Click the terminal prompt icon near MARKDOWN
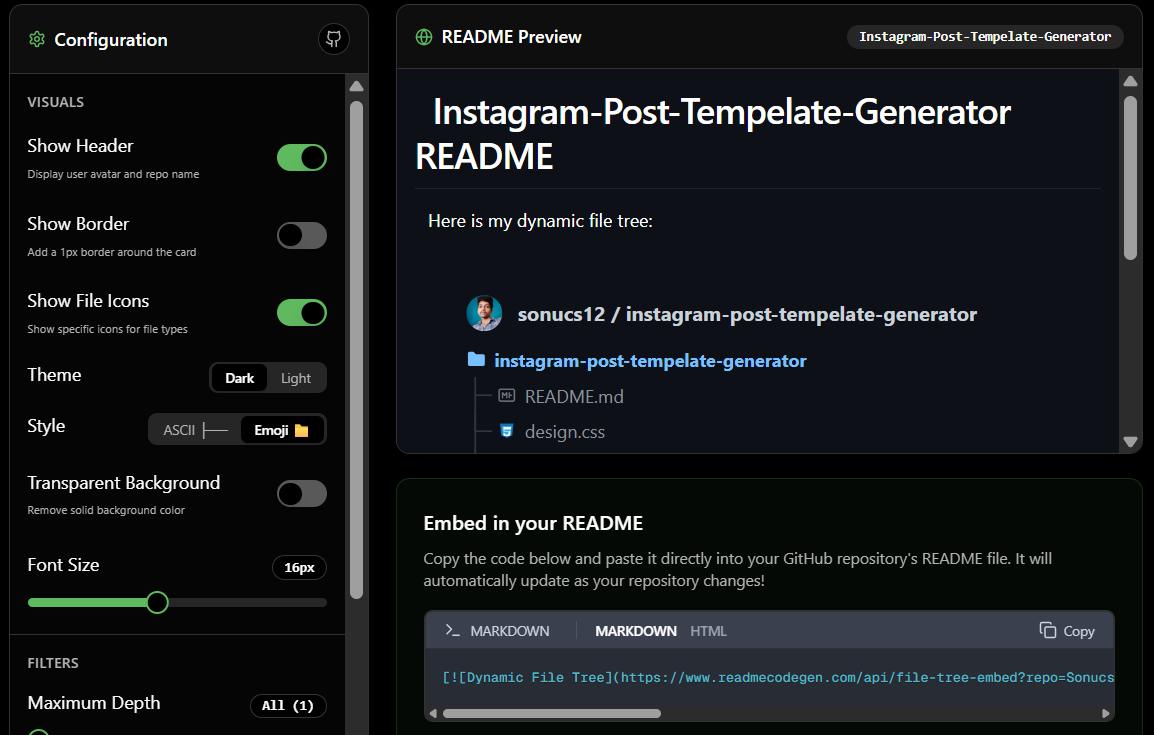The width and height of the screenshot is (1154, 735). [x=452, y=631]
